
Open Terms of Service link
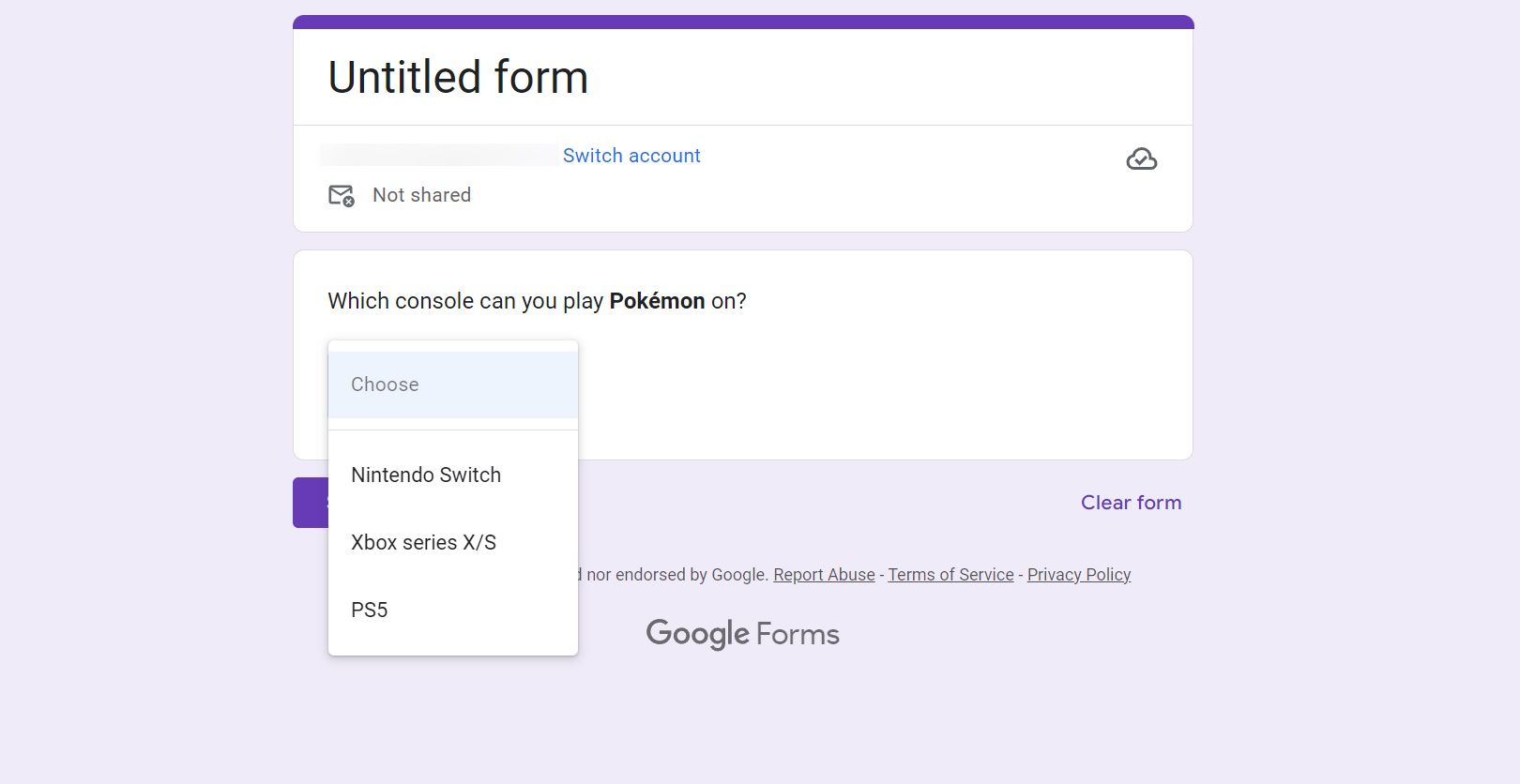click(950, 575)
